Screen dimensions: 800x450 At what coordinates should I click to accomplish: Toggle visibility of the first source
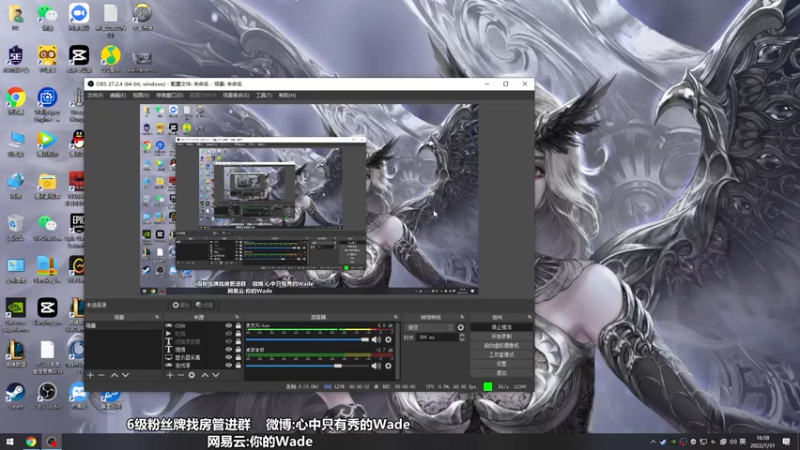229,326
